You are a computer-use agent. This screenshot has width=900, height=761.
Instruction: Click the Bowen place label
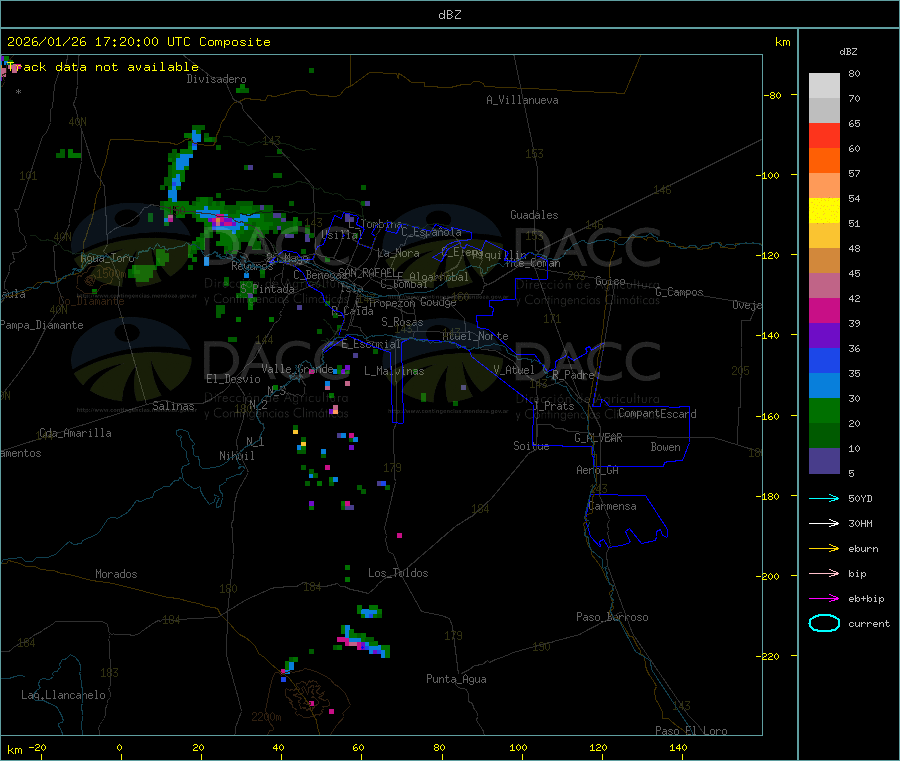click(x=665, y=447)
